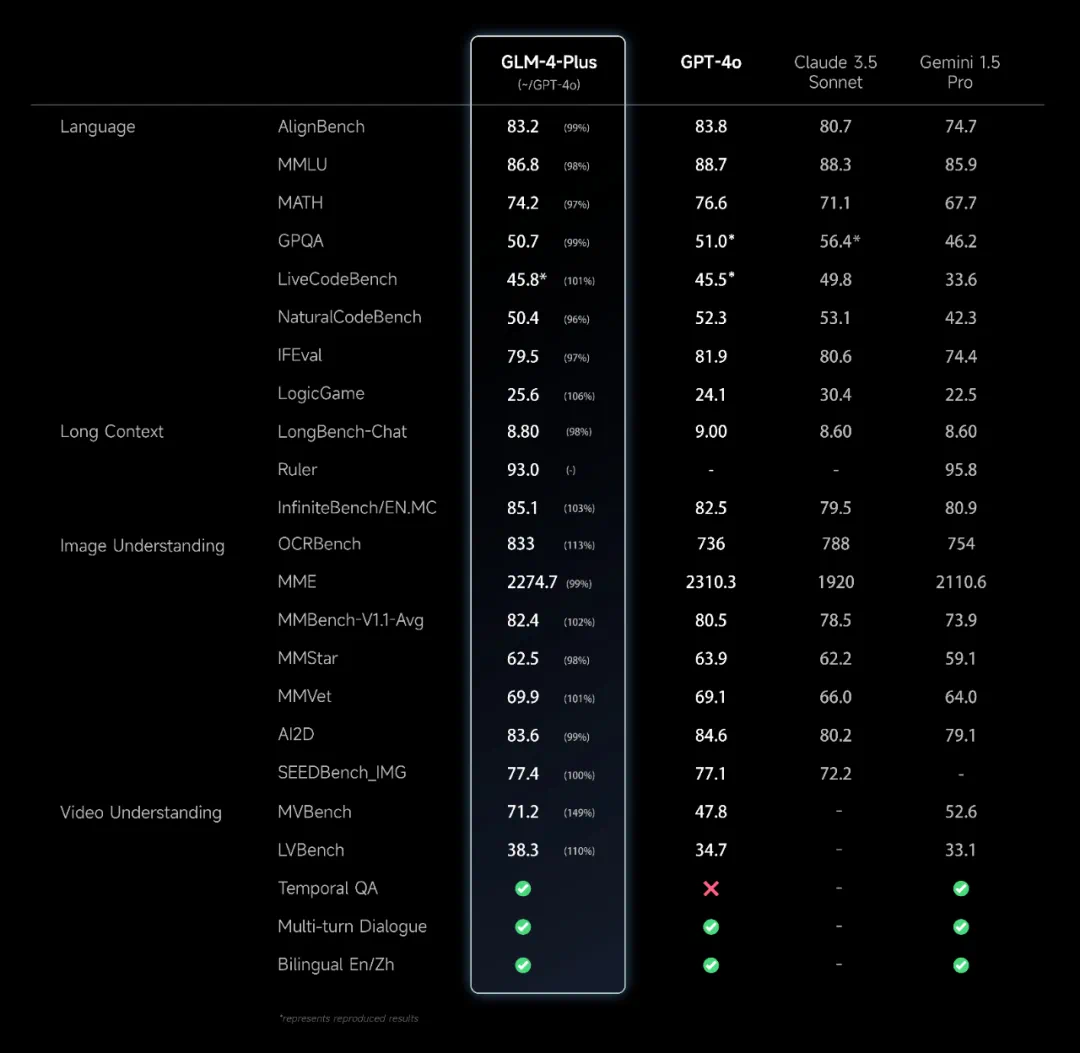
Task: Click Gemini 1.5 Pro Bilingual En/Zh checkmark
Action: [961, 965]
